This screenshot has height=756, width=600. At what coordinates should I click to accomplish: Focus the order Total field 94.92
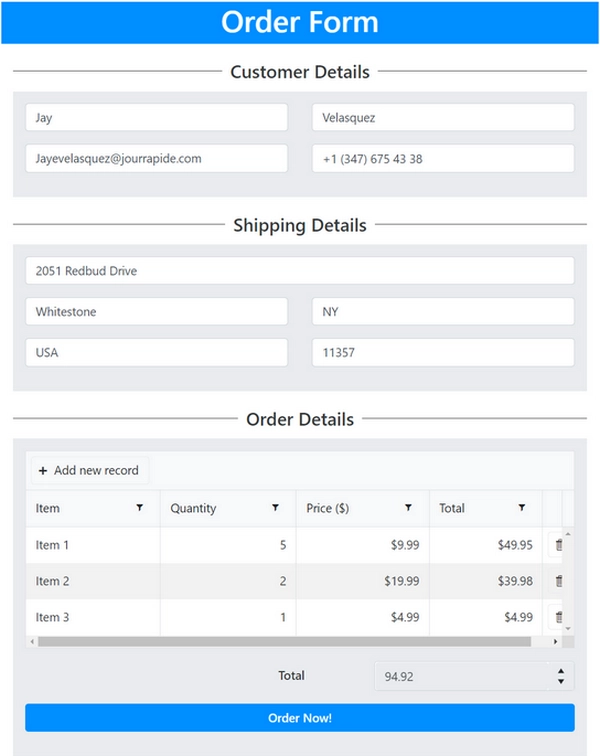461,676
